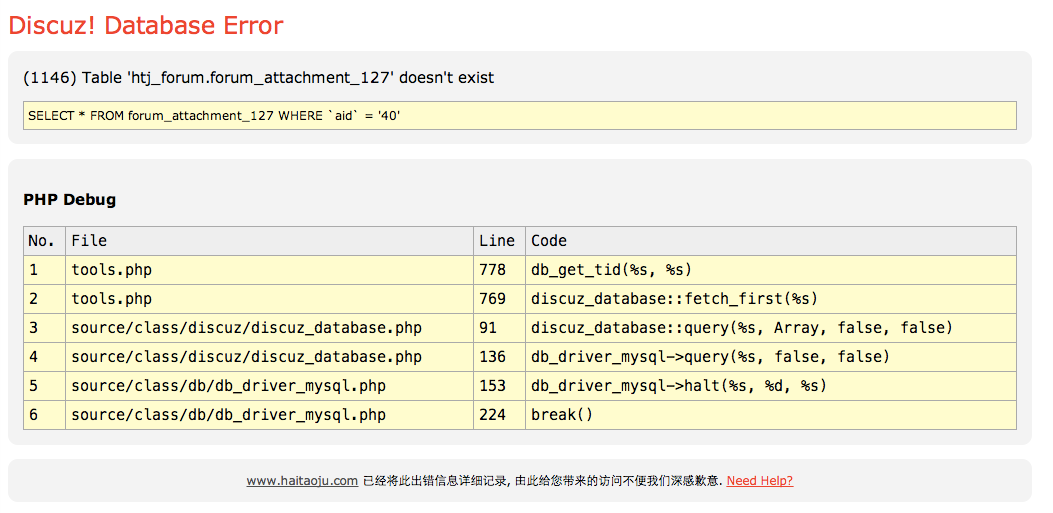Click line number 136
This screenshot has width=1053, height=513.
[x=500, y=357]
